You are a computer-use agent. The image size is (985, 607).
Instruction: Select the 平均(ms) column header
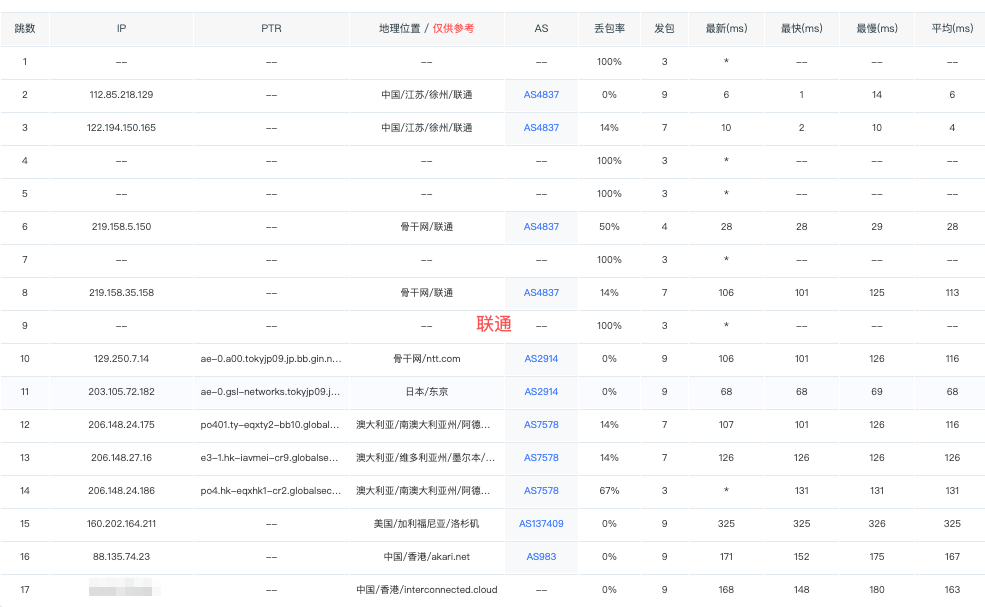point(951,29)
